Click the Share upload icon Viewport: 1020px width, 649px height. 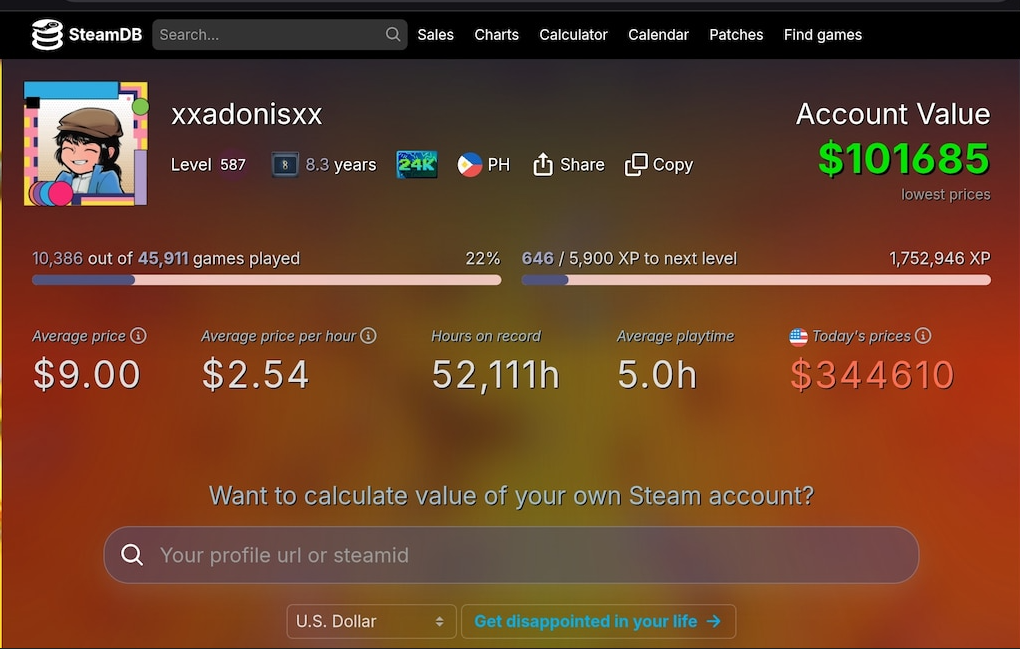[x=543, y=165]
